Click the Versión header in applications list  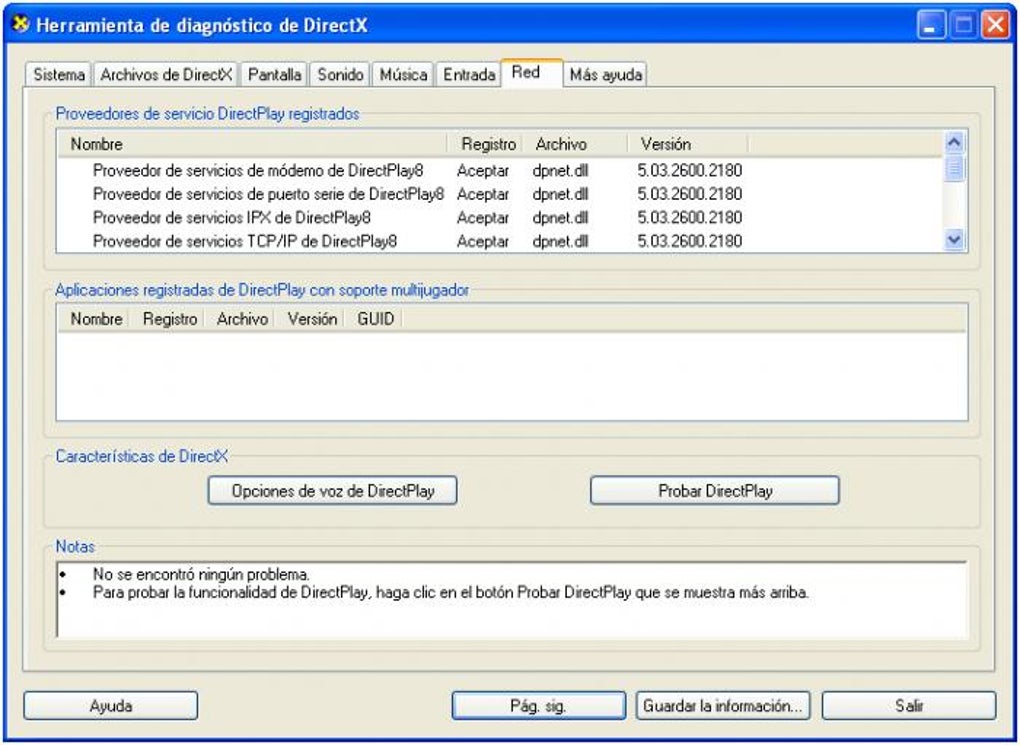(312, 319)
